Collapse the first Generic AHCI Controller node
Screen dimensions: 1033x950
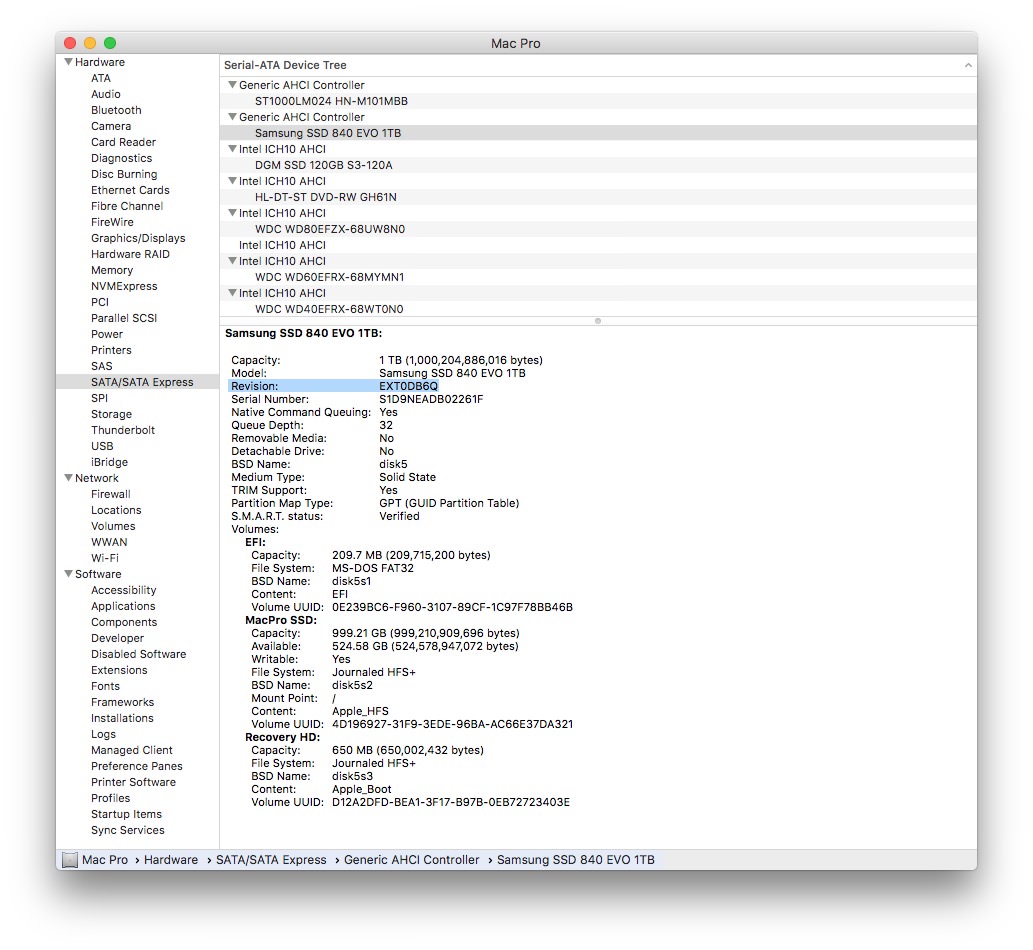click(x=232, y=85)
